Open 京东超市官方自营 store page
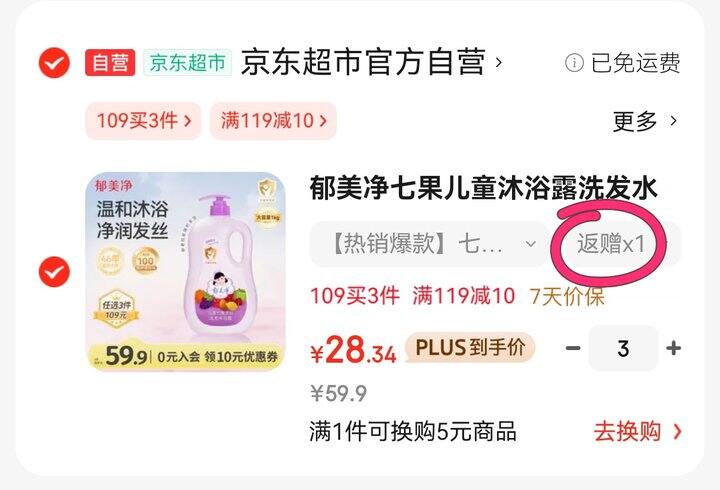720x490 pixels. (x=371, y=62)
